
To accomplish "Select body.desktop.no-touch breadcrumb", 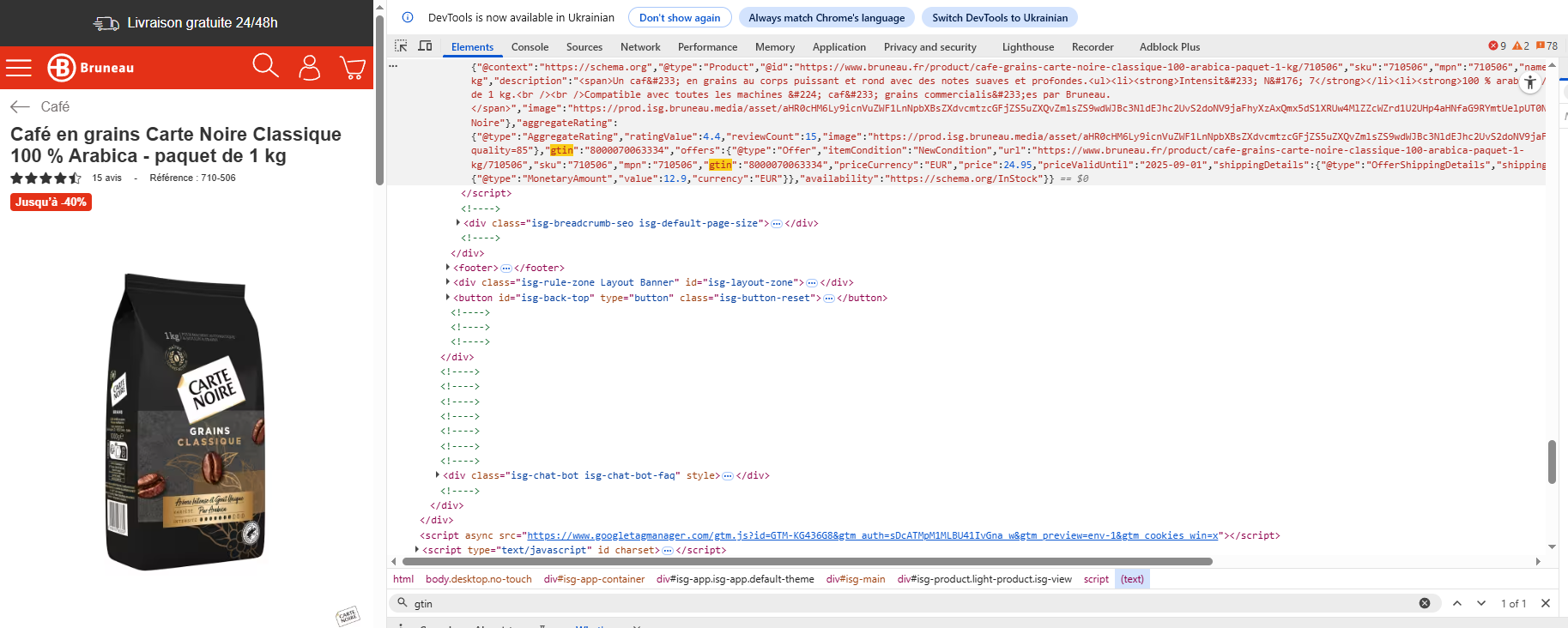I will point(479,579).
